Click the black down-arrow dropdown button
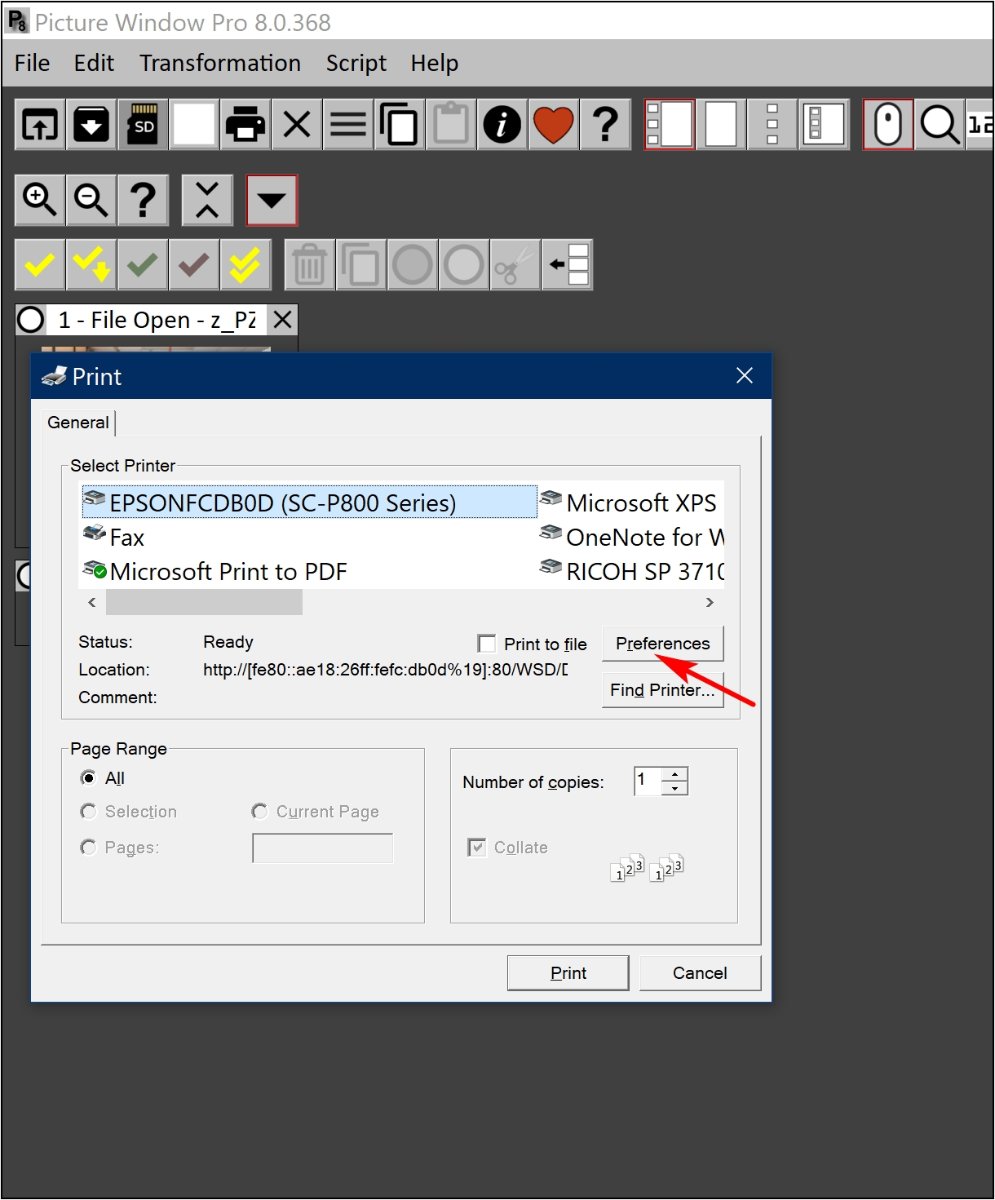The width and height of the screenshot is (995, 1200). (x=272, y=200)
